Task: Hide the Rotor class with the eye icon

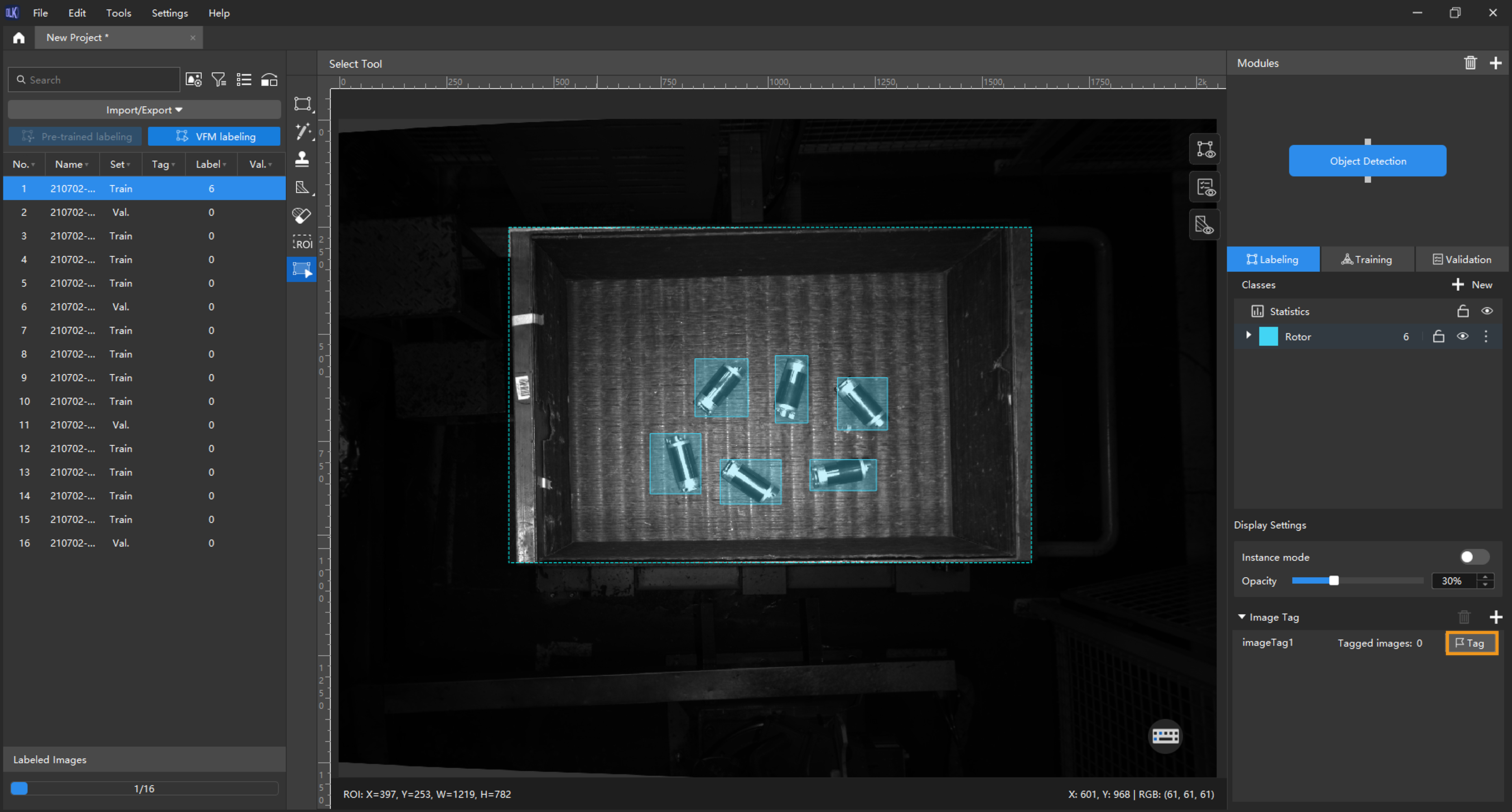Action: pos(1462,336)
